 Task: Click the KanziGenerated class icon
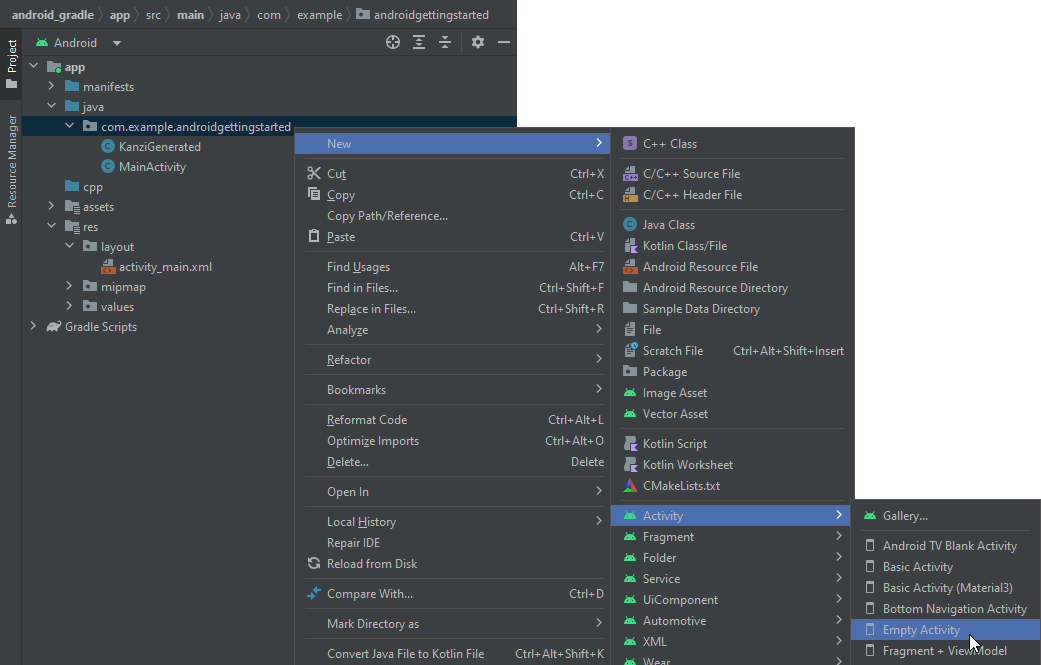pos(107,146)
